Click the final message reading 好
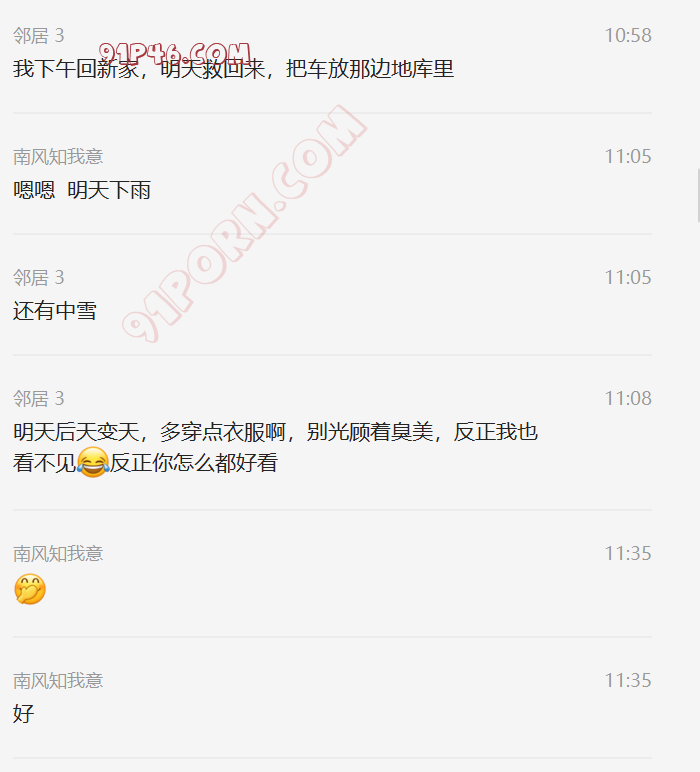 (x=24, y=713)
